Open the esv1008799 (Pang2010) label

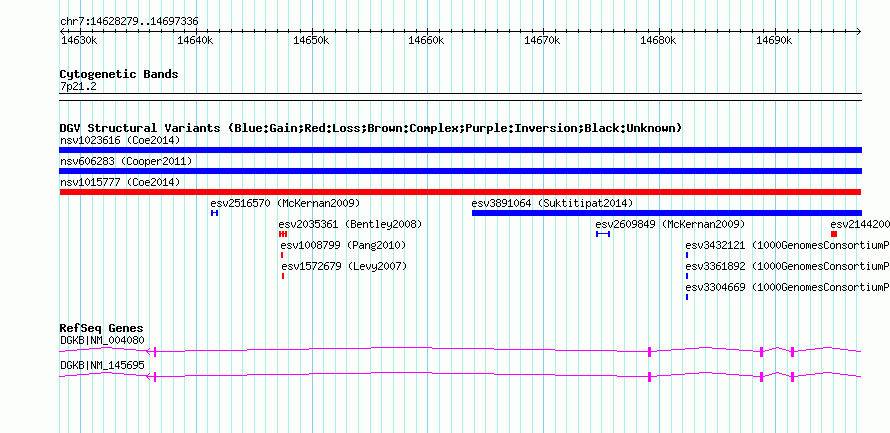343,245
